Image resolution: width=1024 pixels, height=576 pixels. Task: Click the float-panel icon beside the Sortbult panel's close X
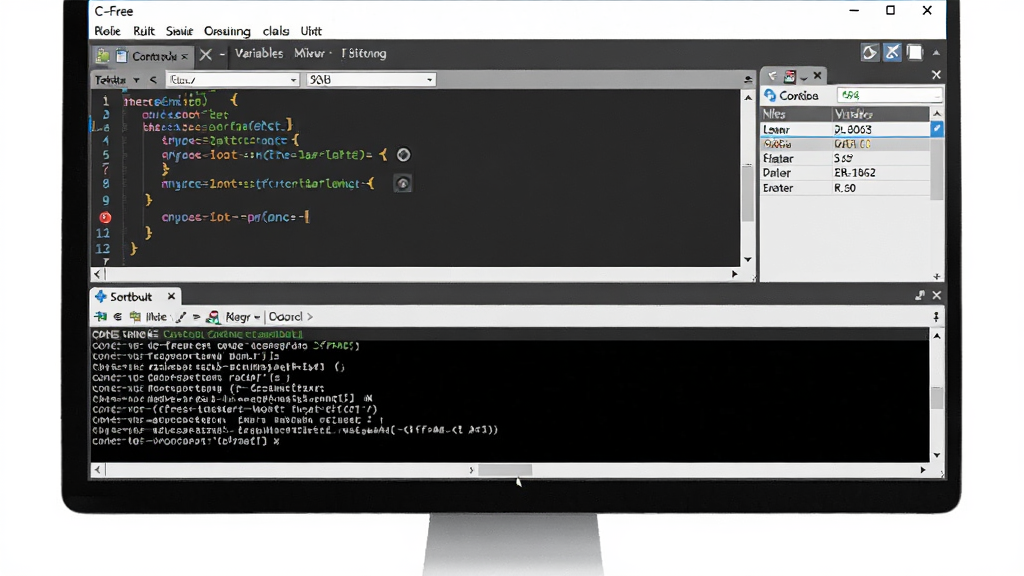[x=920, y=295]
